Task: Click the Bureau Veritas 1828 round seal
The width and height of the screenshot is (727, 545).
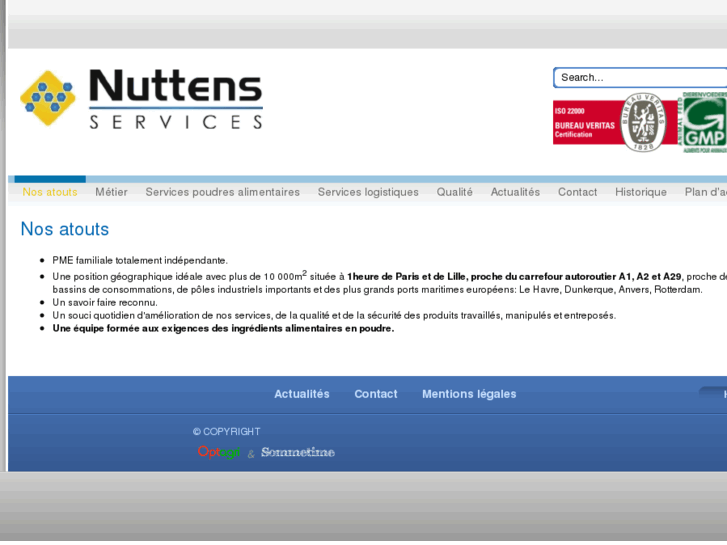Action: coord(643,122)
